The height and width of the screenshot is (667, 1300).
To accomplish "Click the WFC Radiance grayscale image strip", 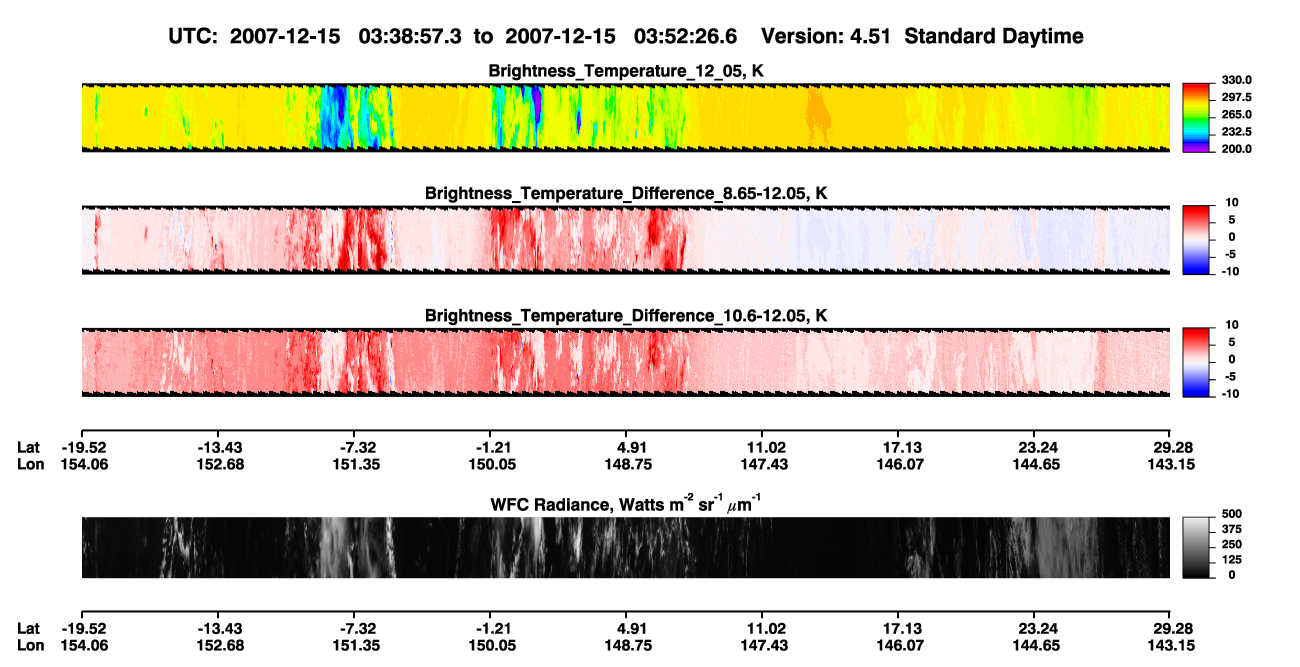I will 625,547.
